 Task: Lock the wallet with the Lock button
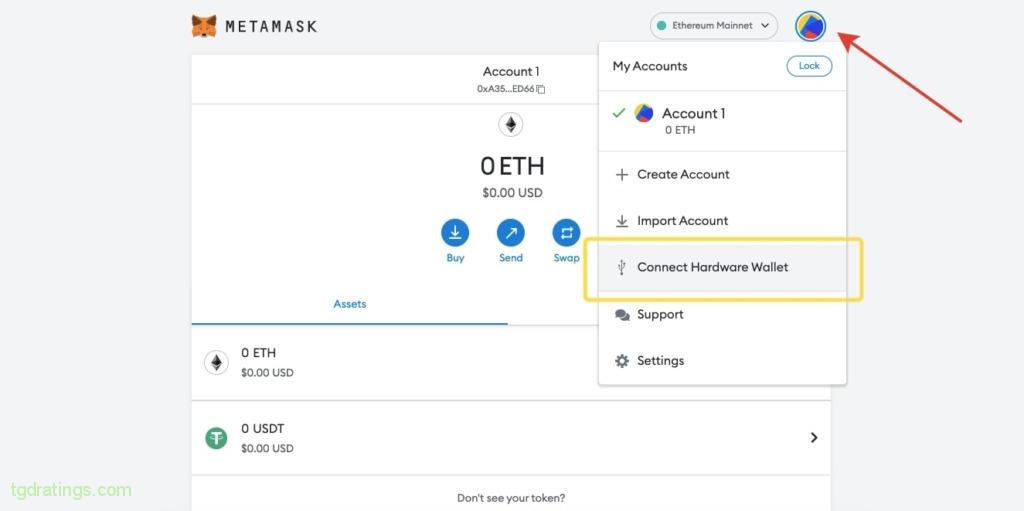tap(809, 66)
